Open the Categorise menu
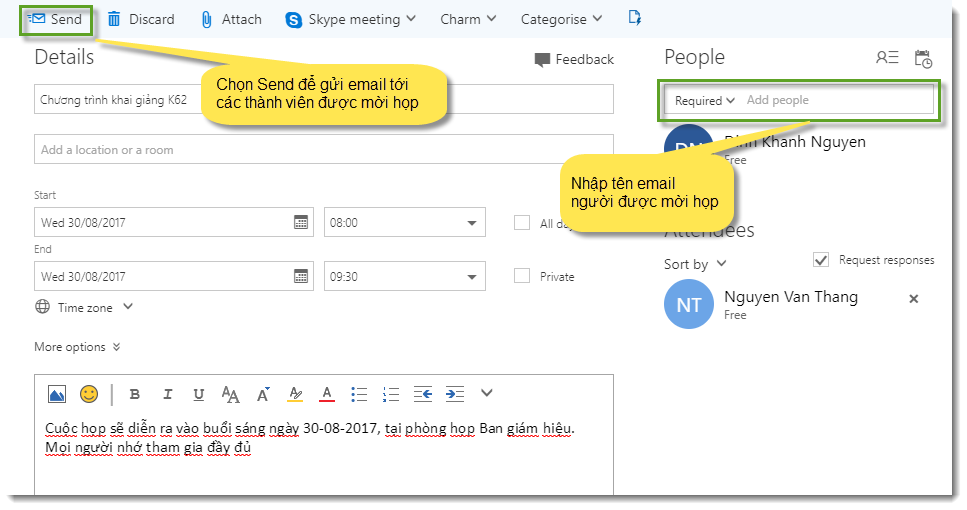Viewport: 967px width, 510px height. point(561,19)
